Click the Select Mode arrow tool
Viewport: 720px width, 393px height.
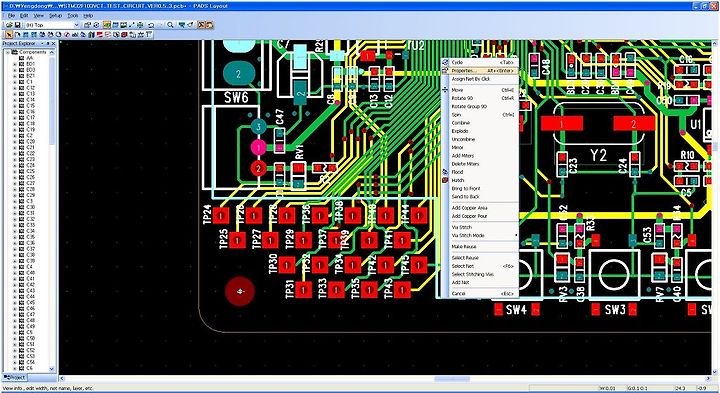tap(9, 34)
